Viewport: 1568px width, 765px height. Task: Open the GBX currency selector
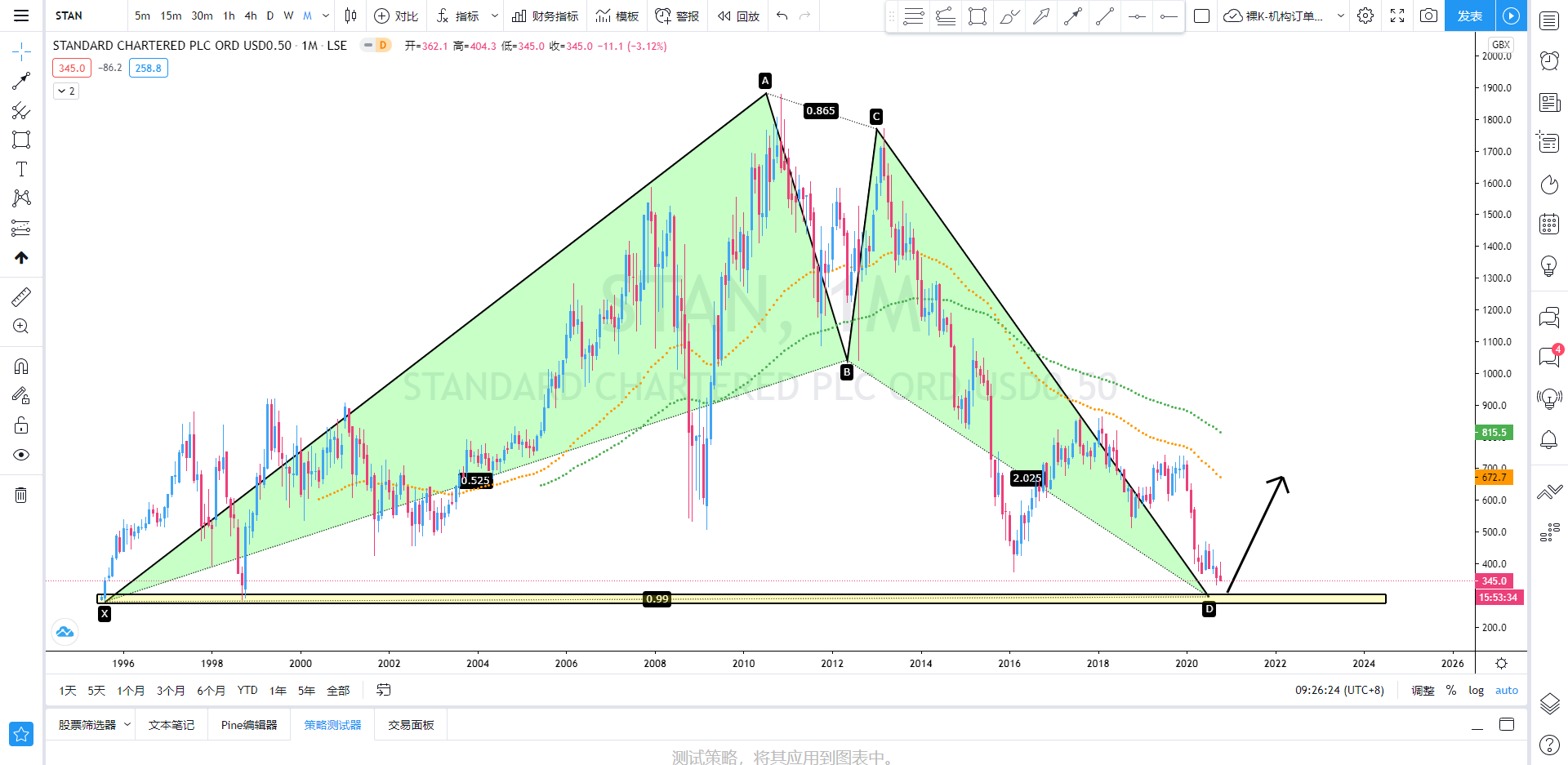[x=1501, y=45]
